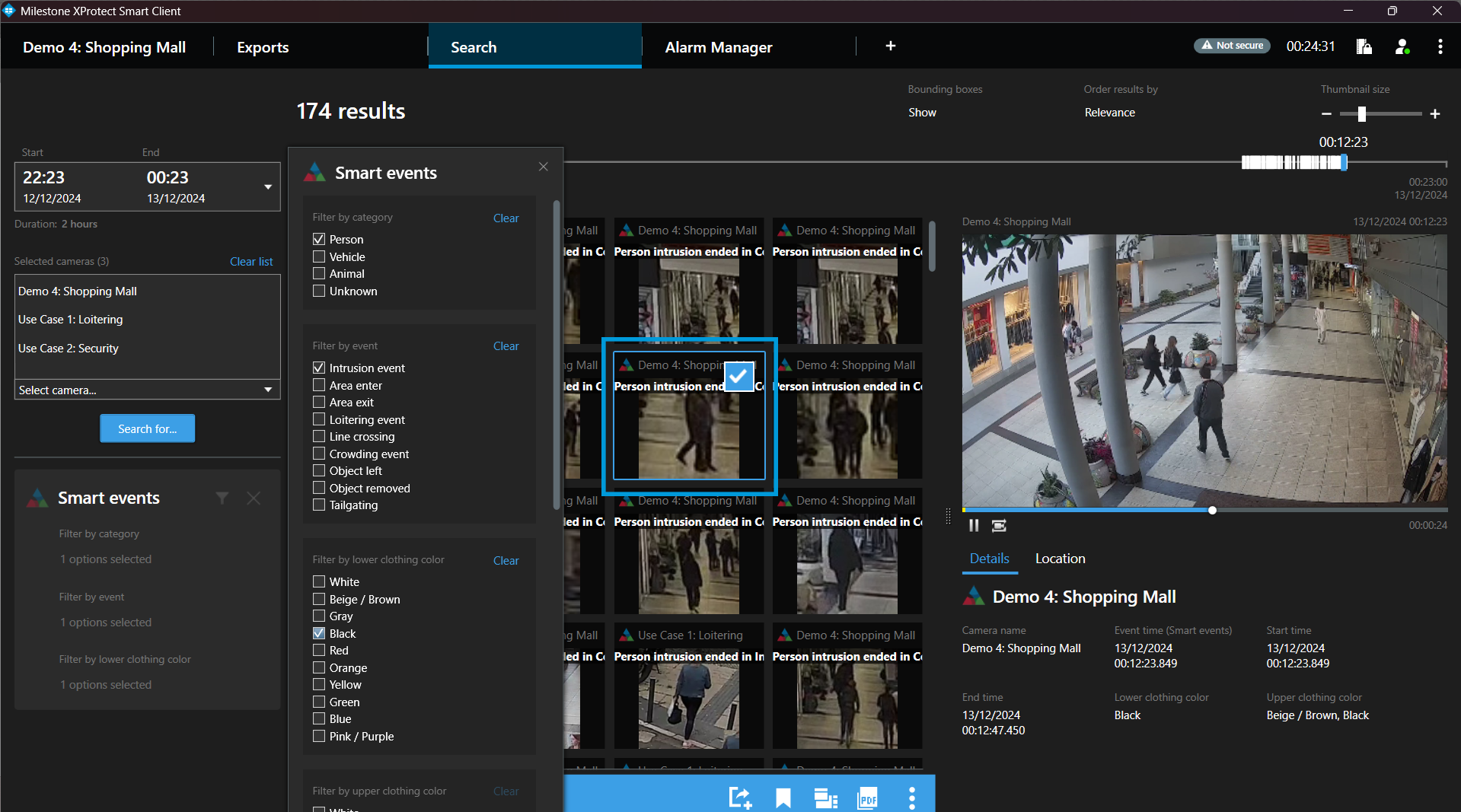Remove Smart events filter from side panel

[x=254, y=498]
